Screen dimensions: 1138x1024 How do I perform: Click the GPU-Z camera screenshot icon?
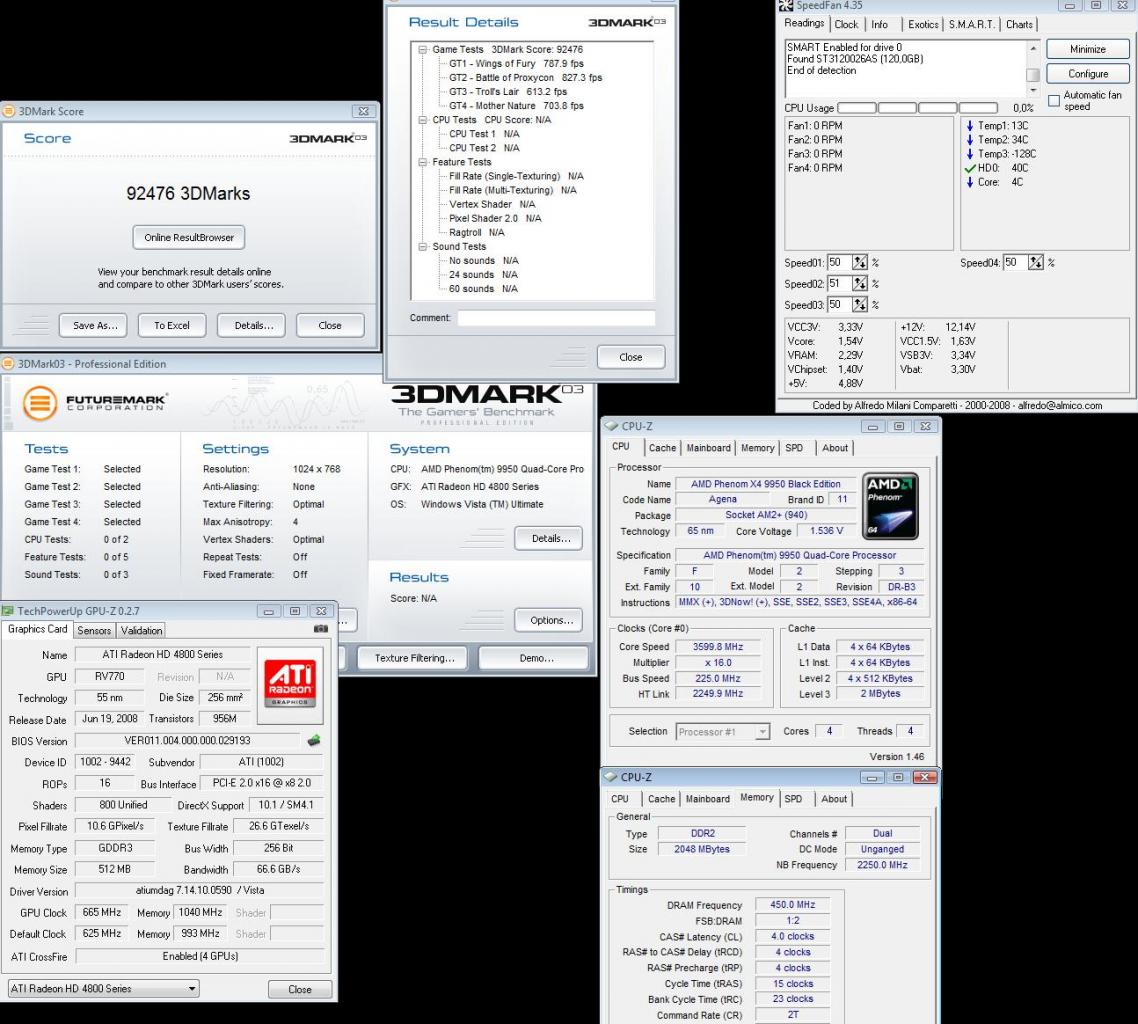coord(320,628)
